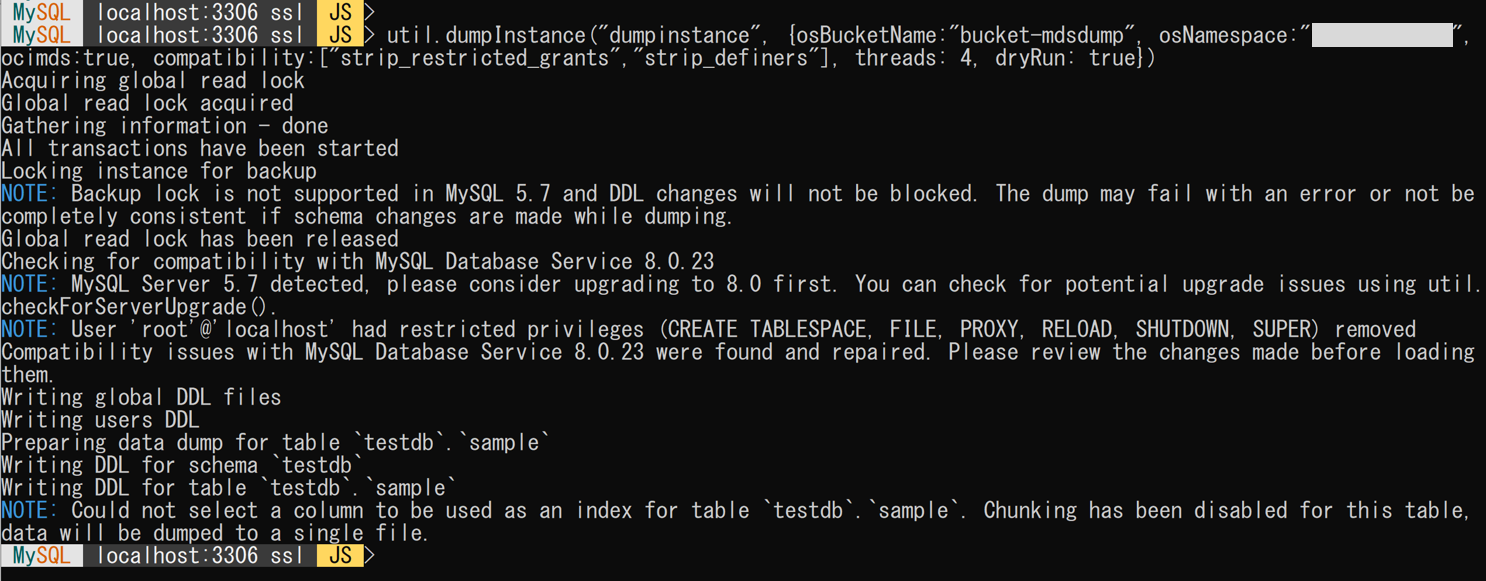This screenshot has width=1486, height=581.
Task: Click the prompt arrow right before util.dumpInstance
Action: pyautogui.click(x=371, y=36)
